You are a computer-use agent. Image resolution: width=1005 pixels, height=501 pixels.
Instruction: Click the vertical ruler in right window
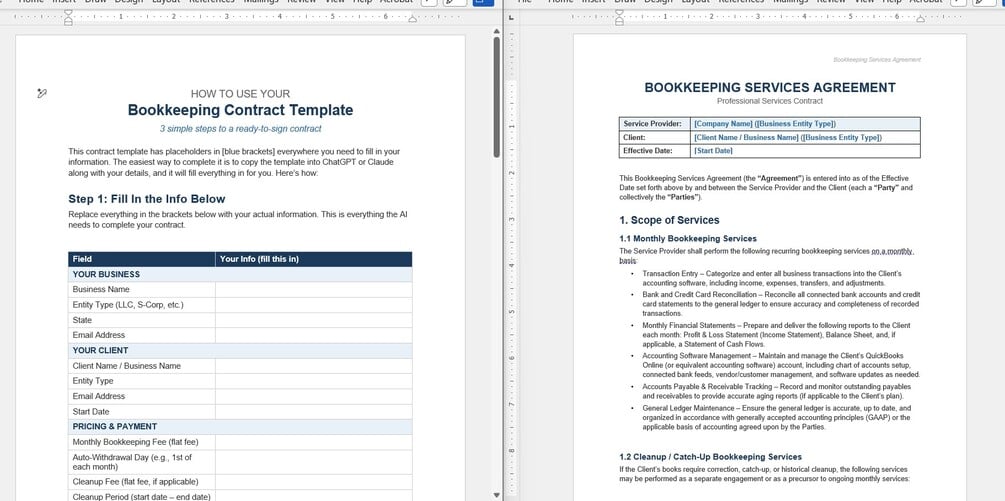pyautogui.click(x=511, y=263)
